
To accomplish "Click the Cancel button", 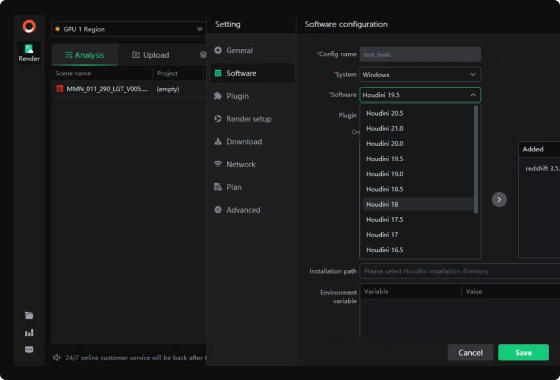I will point(470,352).
